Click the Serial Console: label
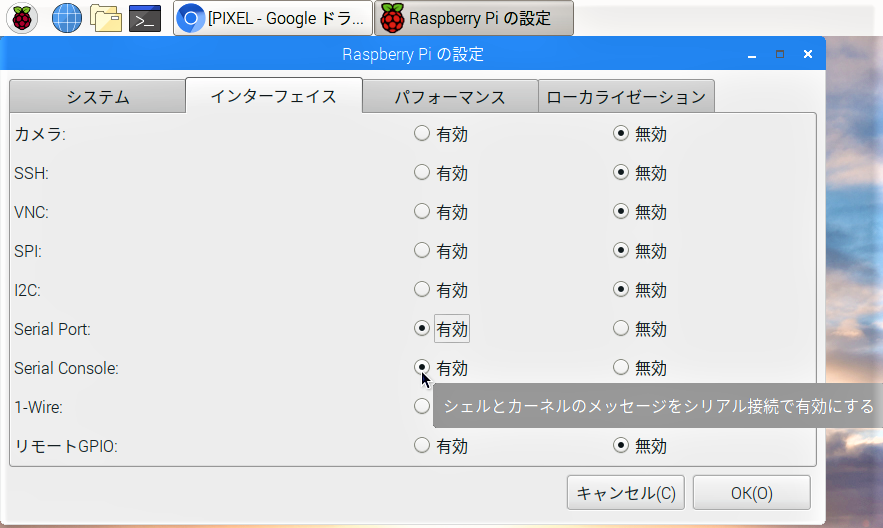Viewport: 883px width, 528px height. tap(66, 368)
